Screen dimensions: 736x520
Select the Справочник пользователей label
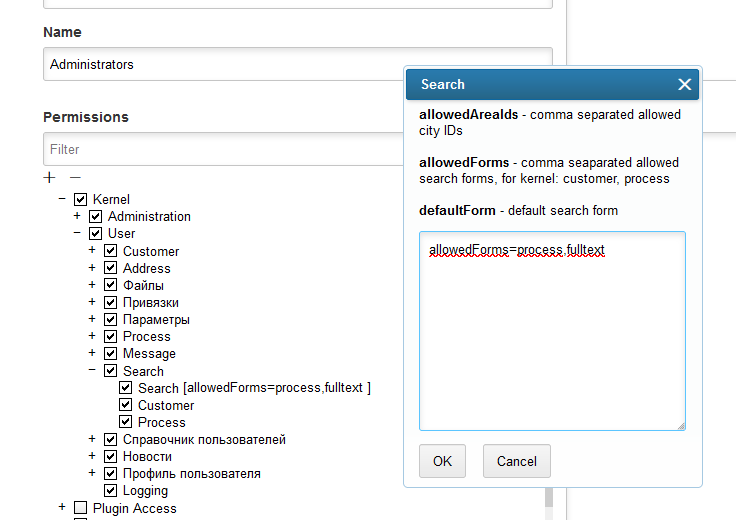coord(204,439)
